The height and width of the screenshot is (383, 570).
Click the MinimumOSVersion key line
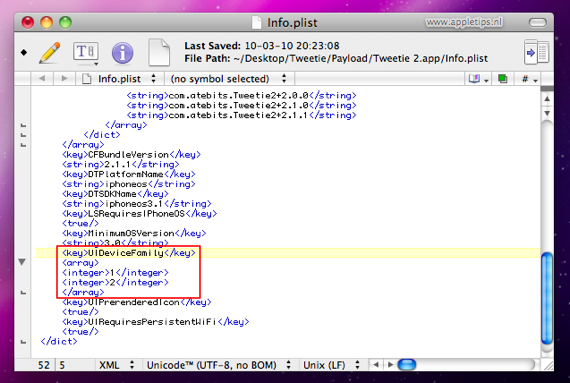[134, 233]
